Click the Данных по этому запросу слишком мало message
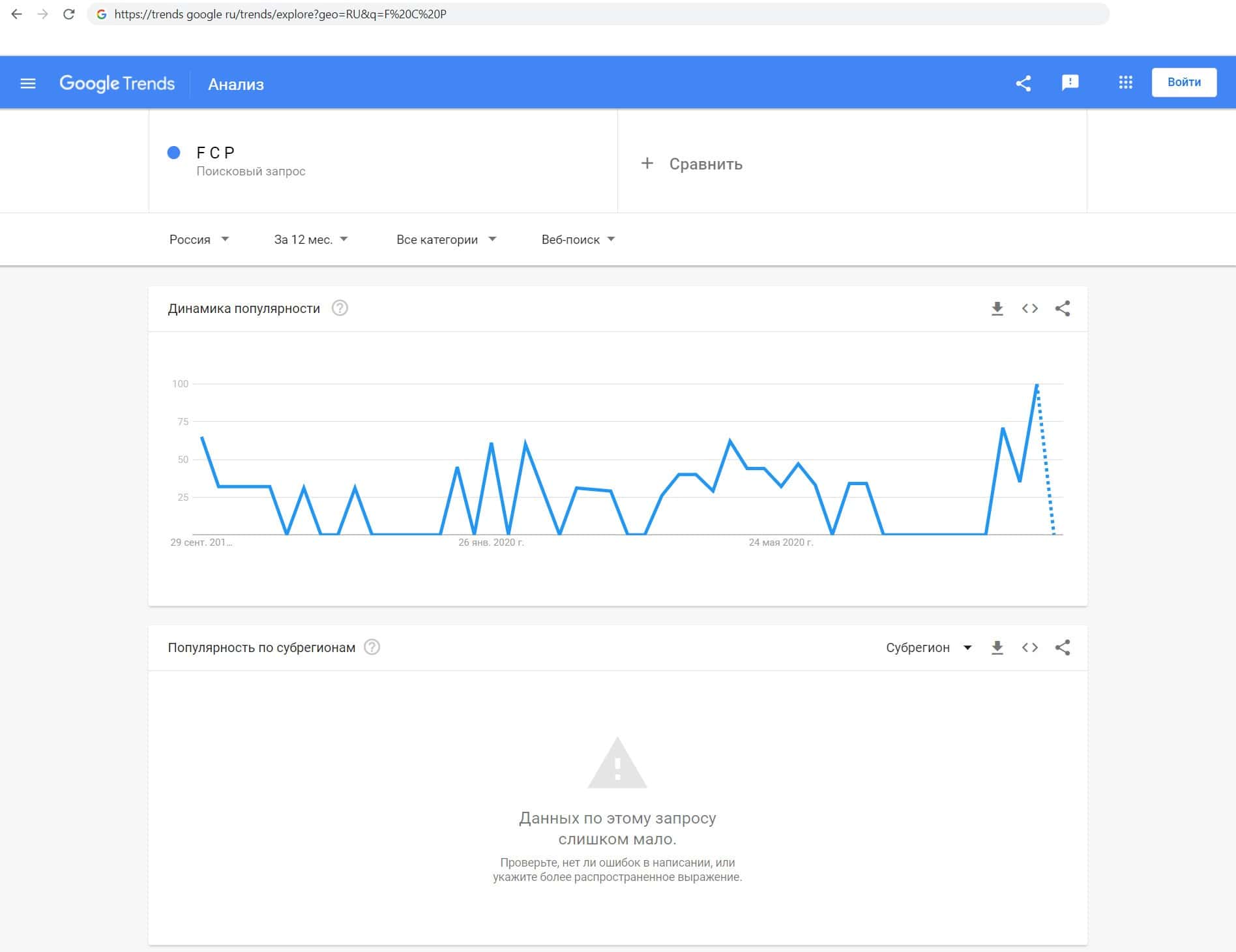This screenshot has width=1236, height=952. [x=617, y=828]
